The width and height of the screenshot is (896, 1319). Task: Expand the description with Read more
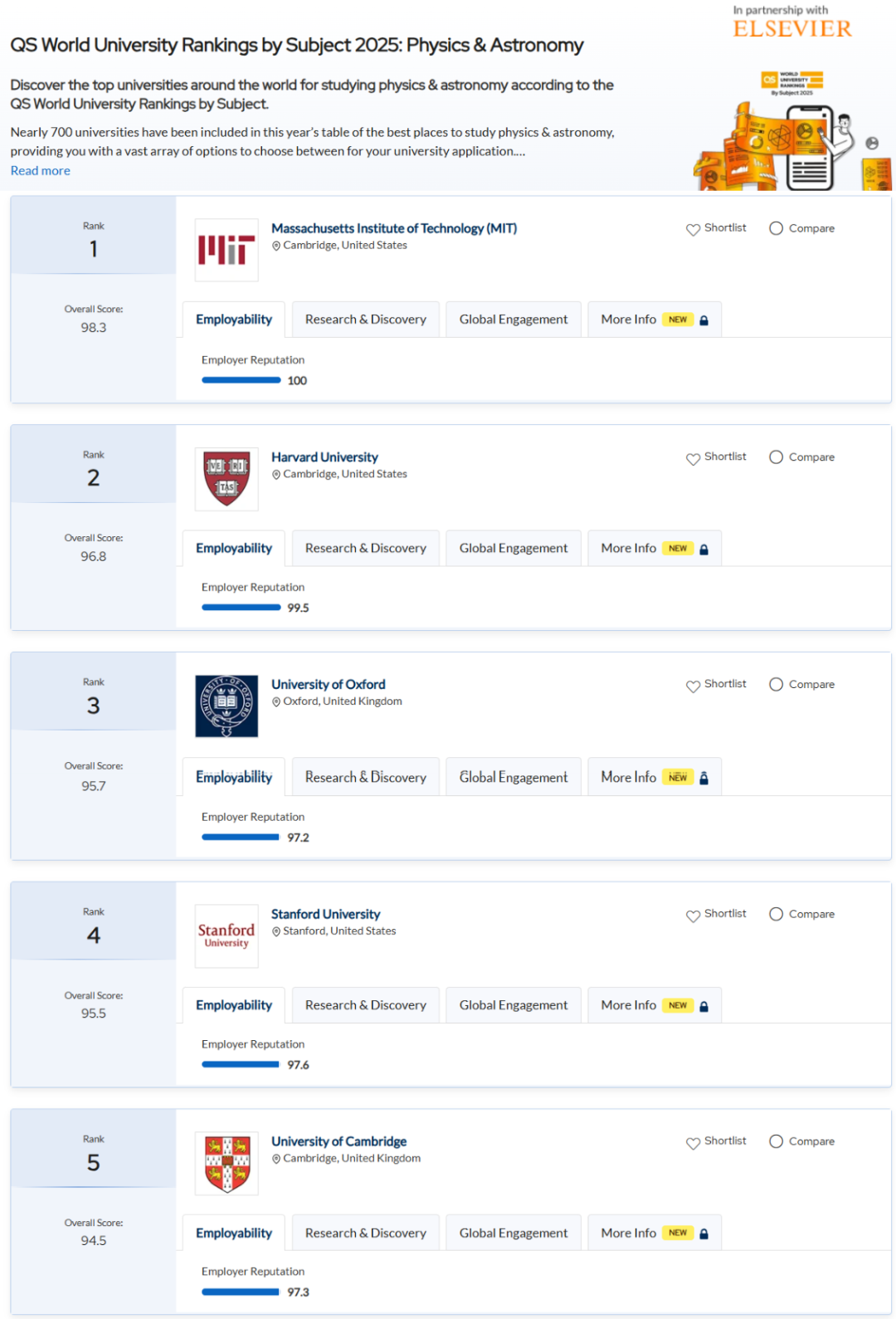[41, 171]
